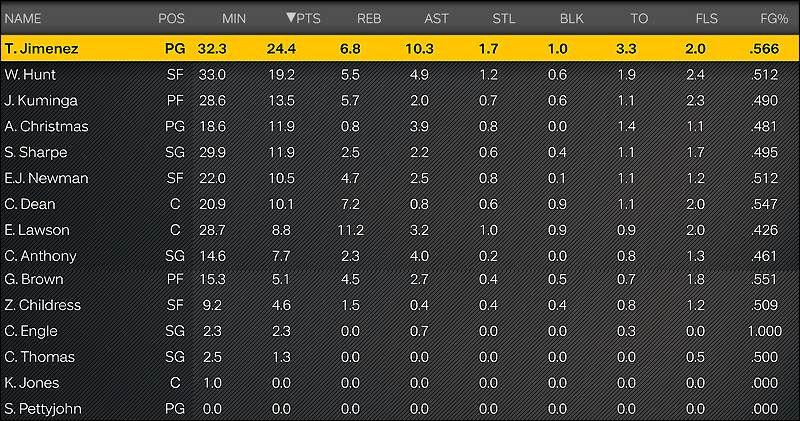Sort by FLS column header
Screen dimensions: 800x421
tap(707, 19)
